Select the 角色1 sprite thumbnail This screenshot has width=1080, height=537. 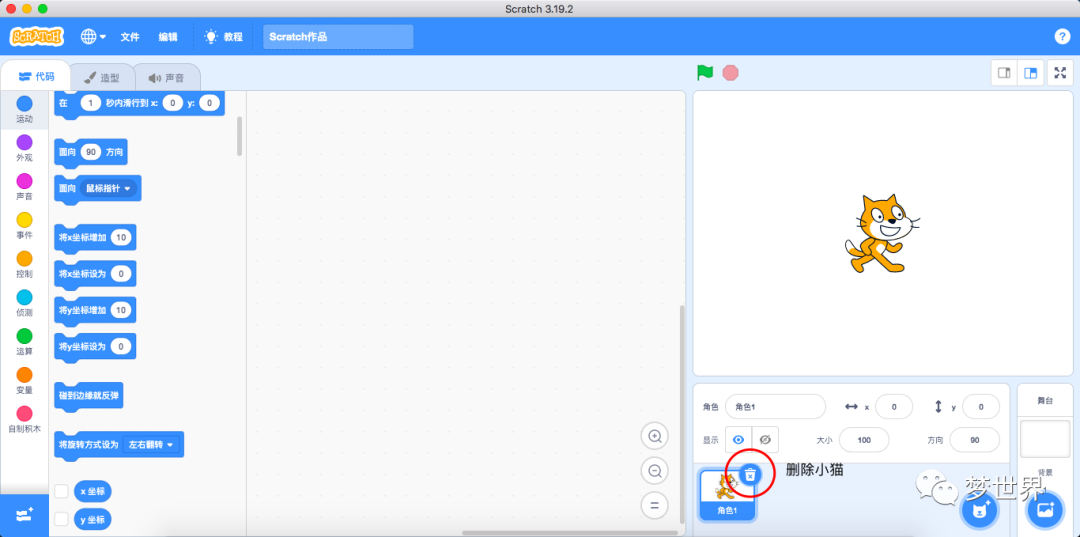click(727, 495)
